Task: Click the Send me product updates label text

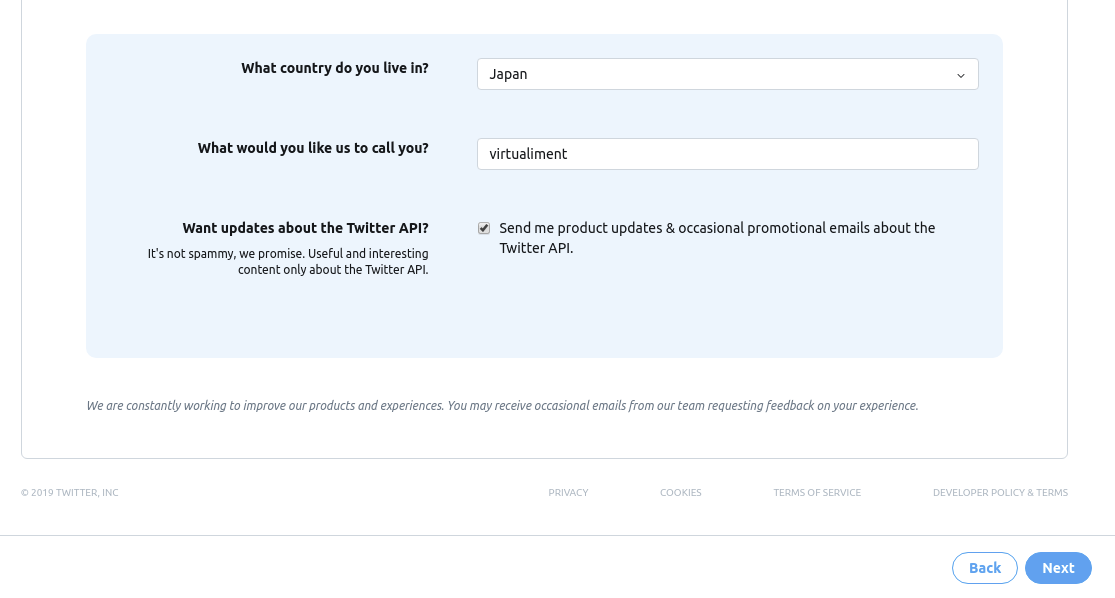Action: coord(717,237)
